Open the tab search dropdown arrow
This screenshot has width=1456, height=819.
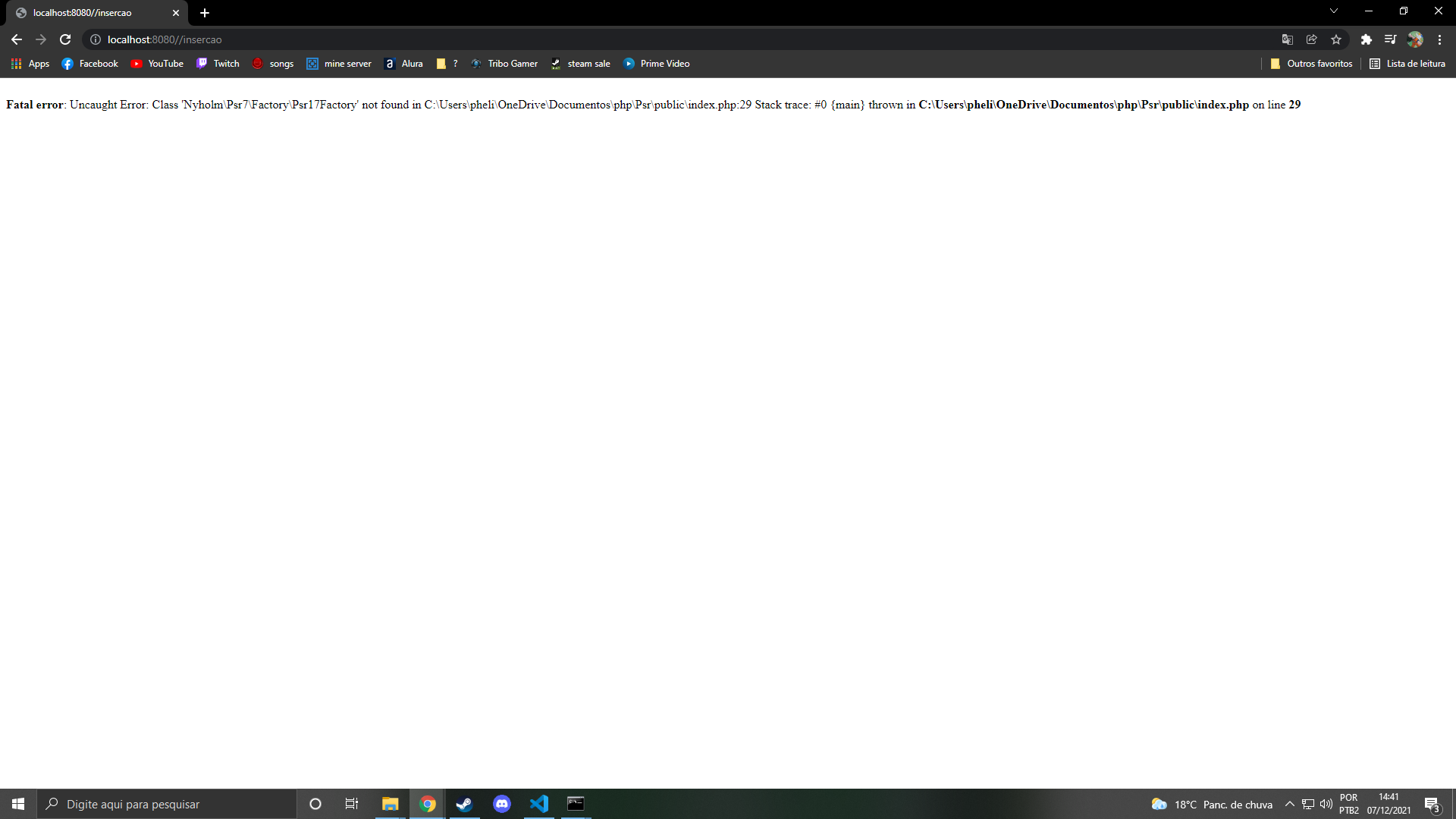(1333, 11)
